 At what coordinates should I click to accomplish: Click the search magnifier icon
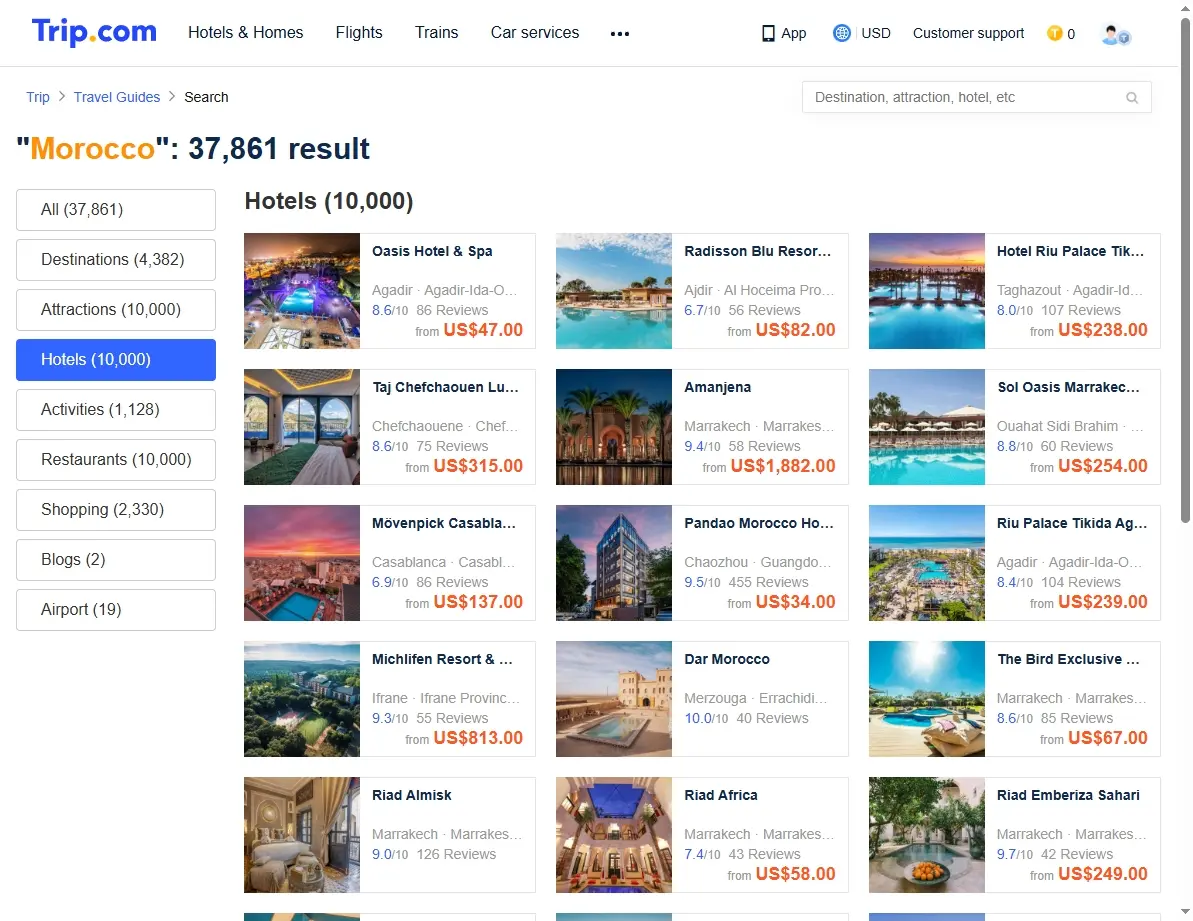point(1131,97)
